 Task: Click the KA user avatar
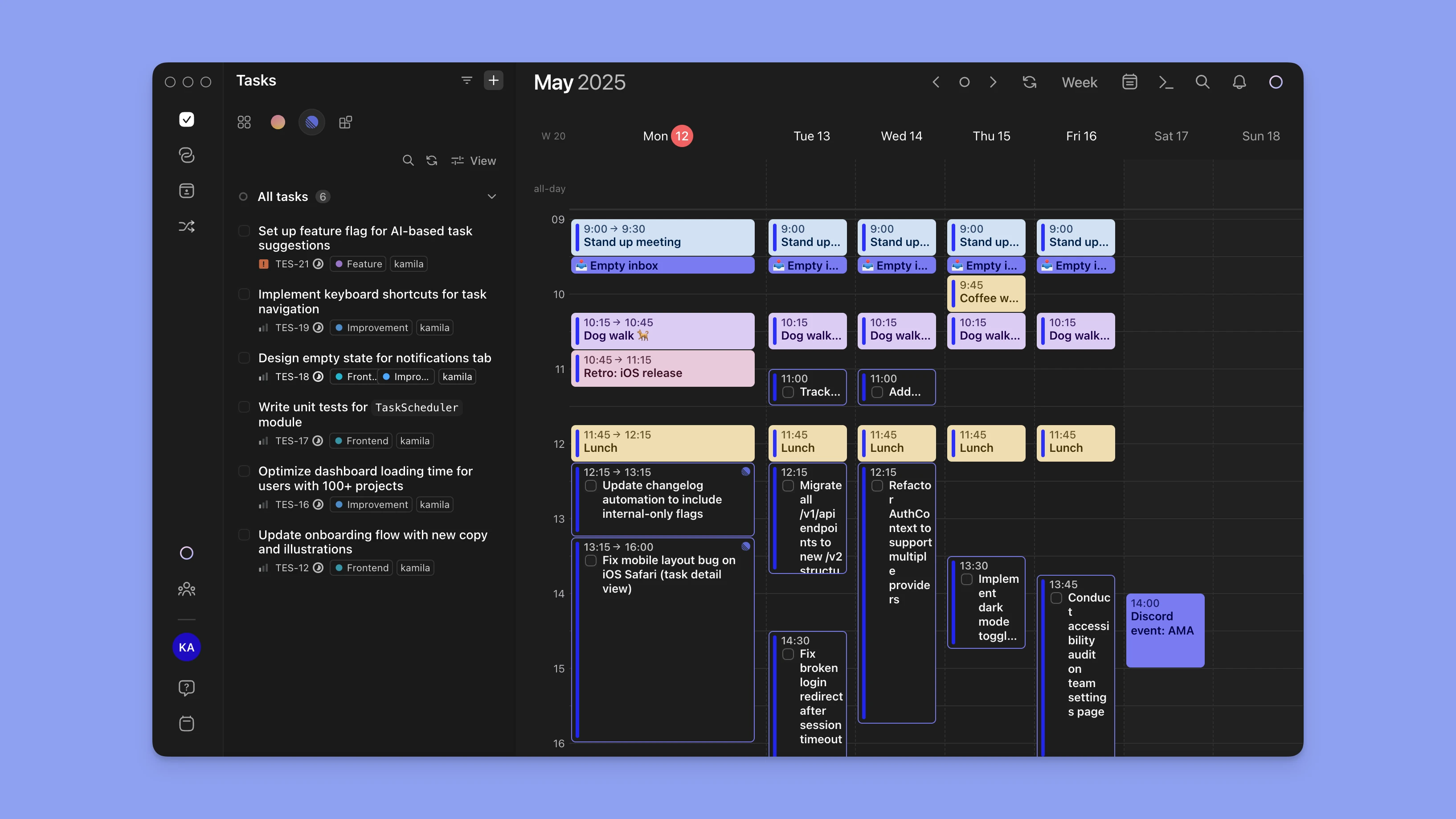click(x=187, y=647)
